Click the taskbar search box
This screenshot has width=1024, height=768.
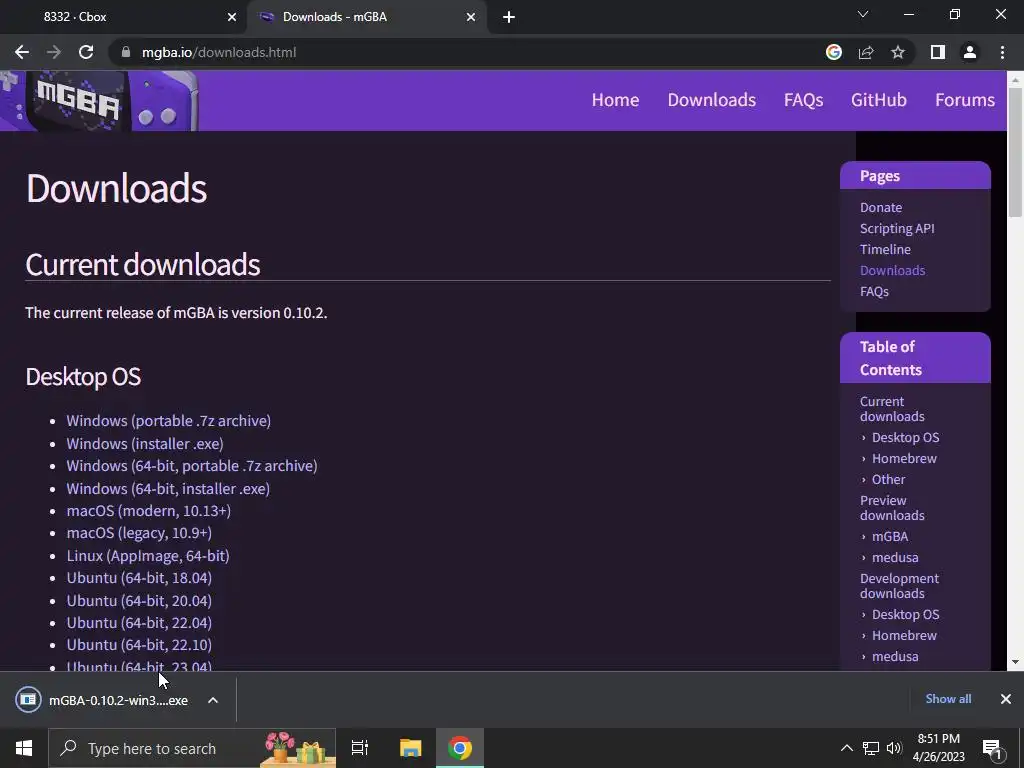[x=192, y=748]
